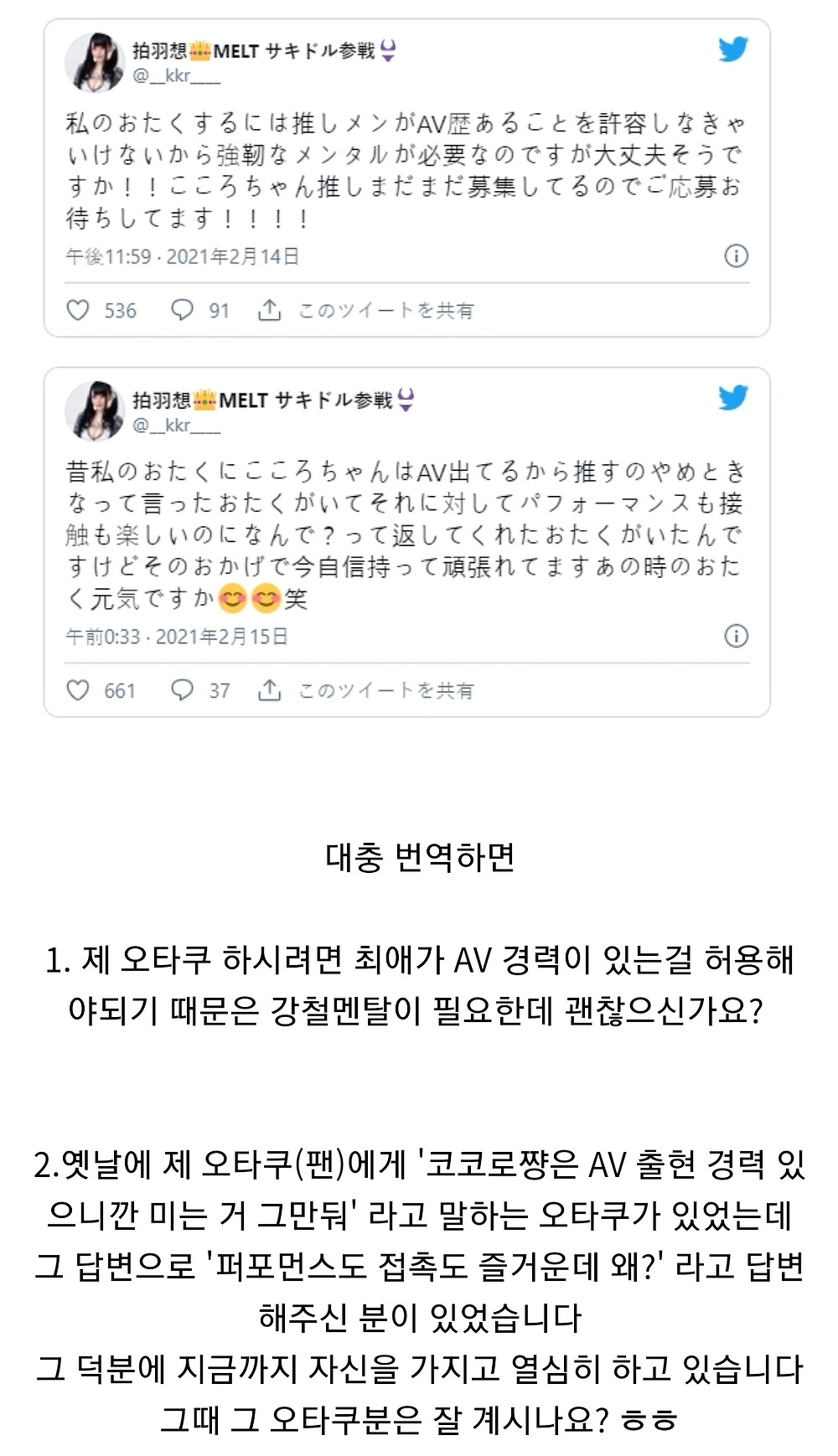
Task: Click このツイートを共有 on first tweet
Action: (x=386, y=311)
